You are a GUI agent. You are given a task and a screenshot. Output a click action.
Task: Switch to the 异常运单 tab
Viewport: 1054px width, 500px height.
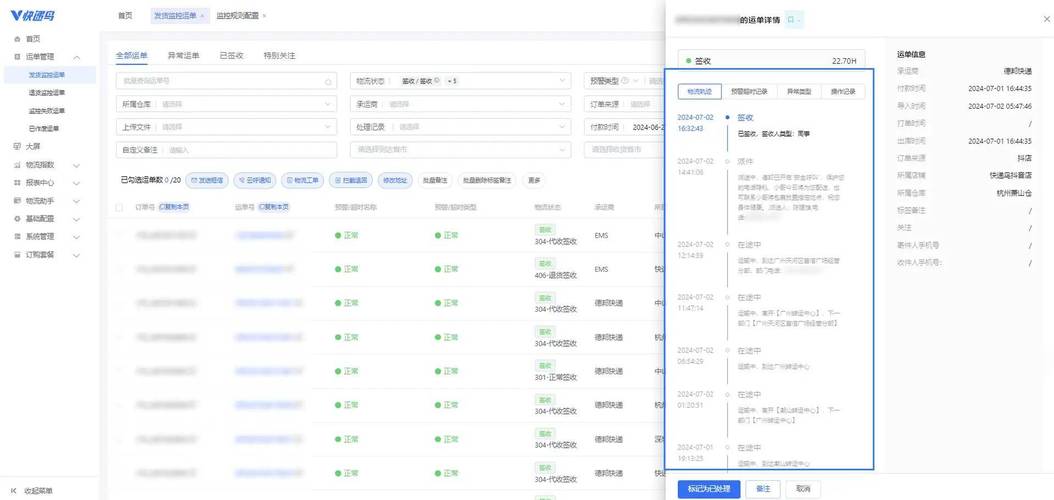[x=184, y=56]
